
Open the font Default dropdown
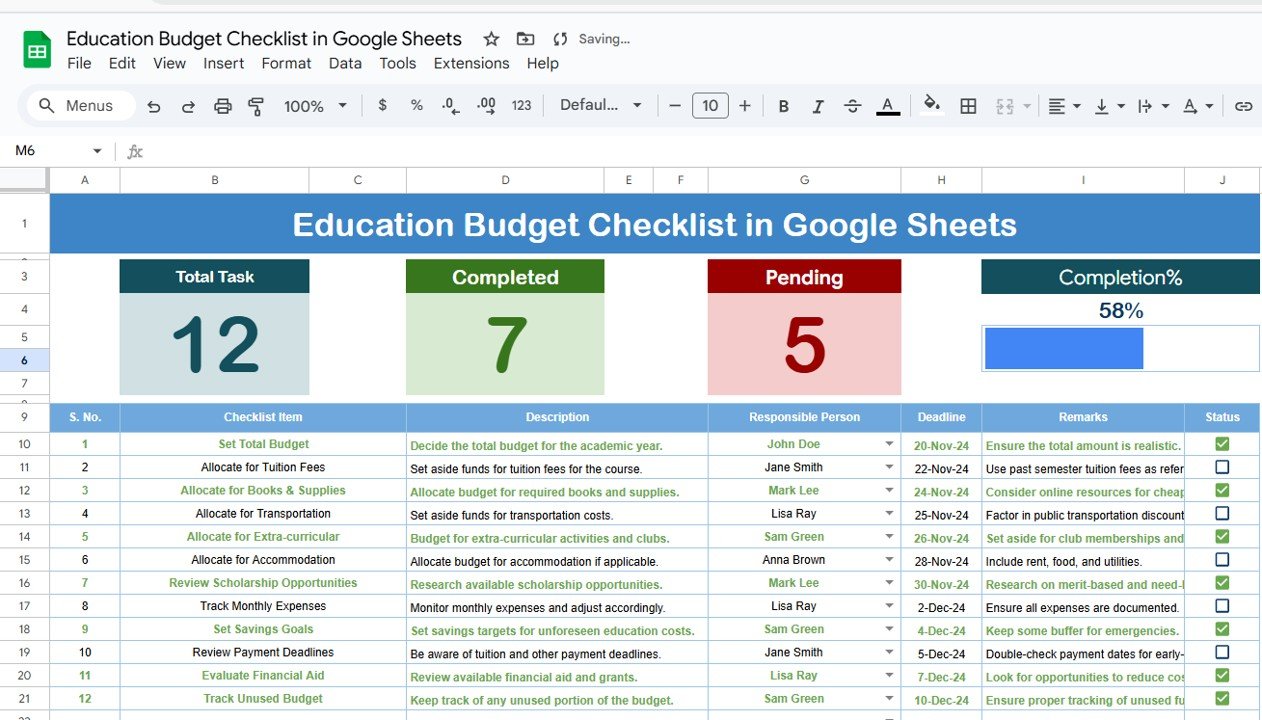(600, 105)
